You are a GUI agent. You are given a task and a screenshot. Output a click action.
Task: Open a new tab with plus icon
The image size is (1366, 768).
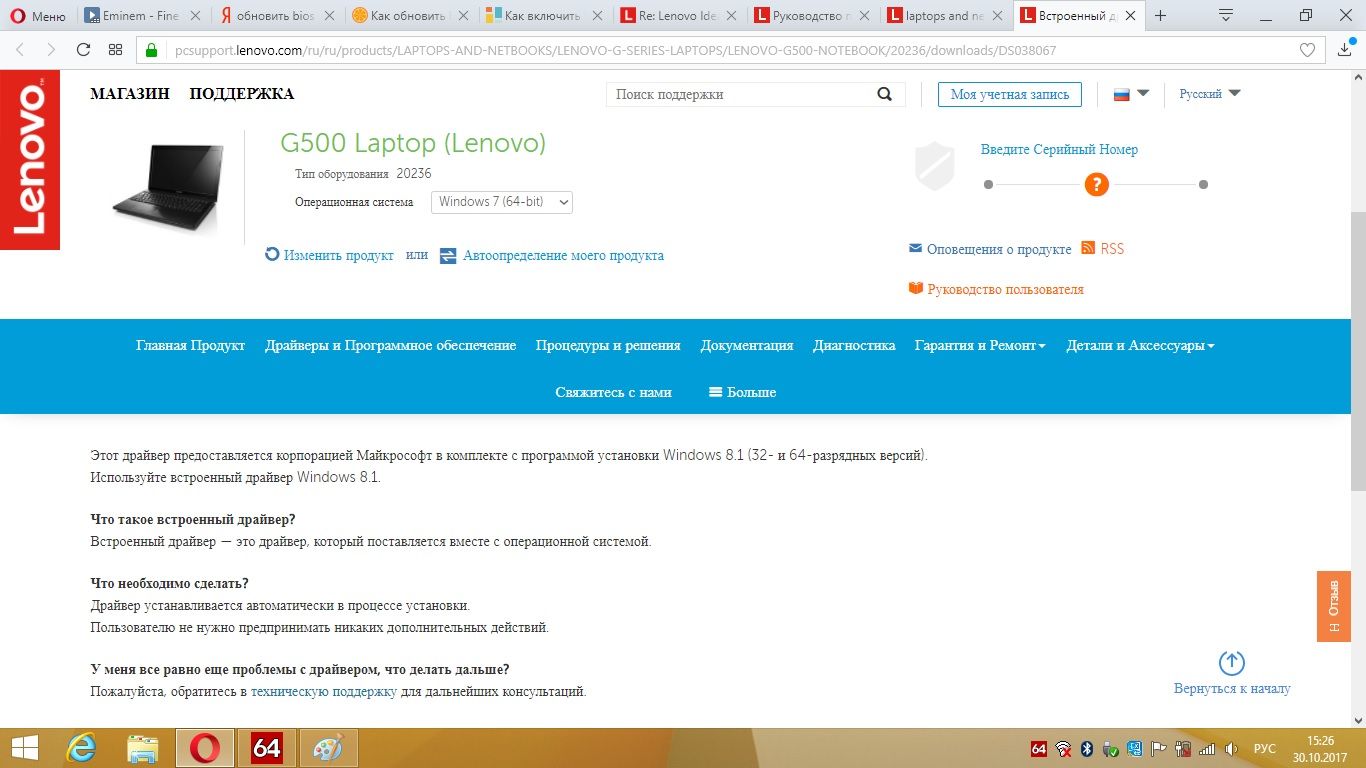tap(1161, 16)
